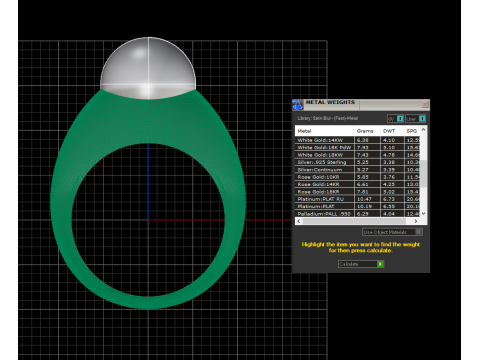Click the 6.73 DWT value
The image size is (480, 360).
[x=389, y=199]
